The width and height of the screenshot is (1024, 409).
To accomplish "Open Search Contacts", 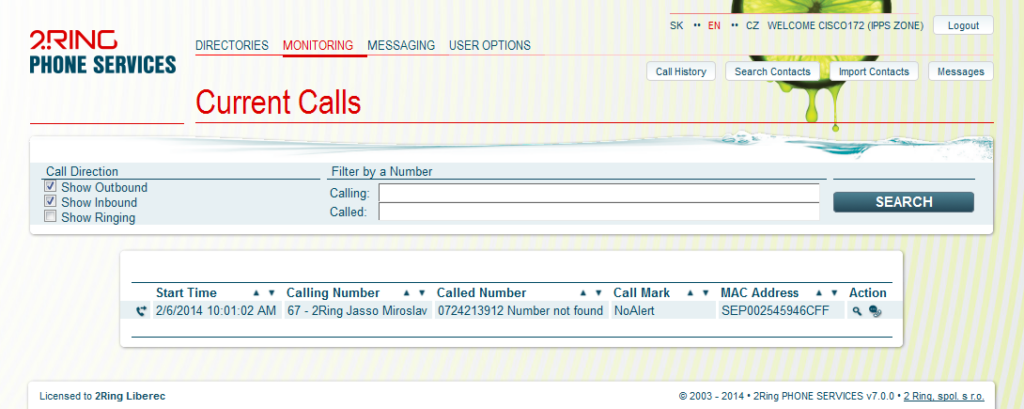I will (x=773, y=71).
